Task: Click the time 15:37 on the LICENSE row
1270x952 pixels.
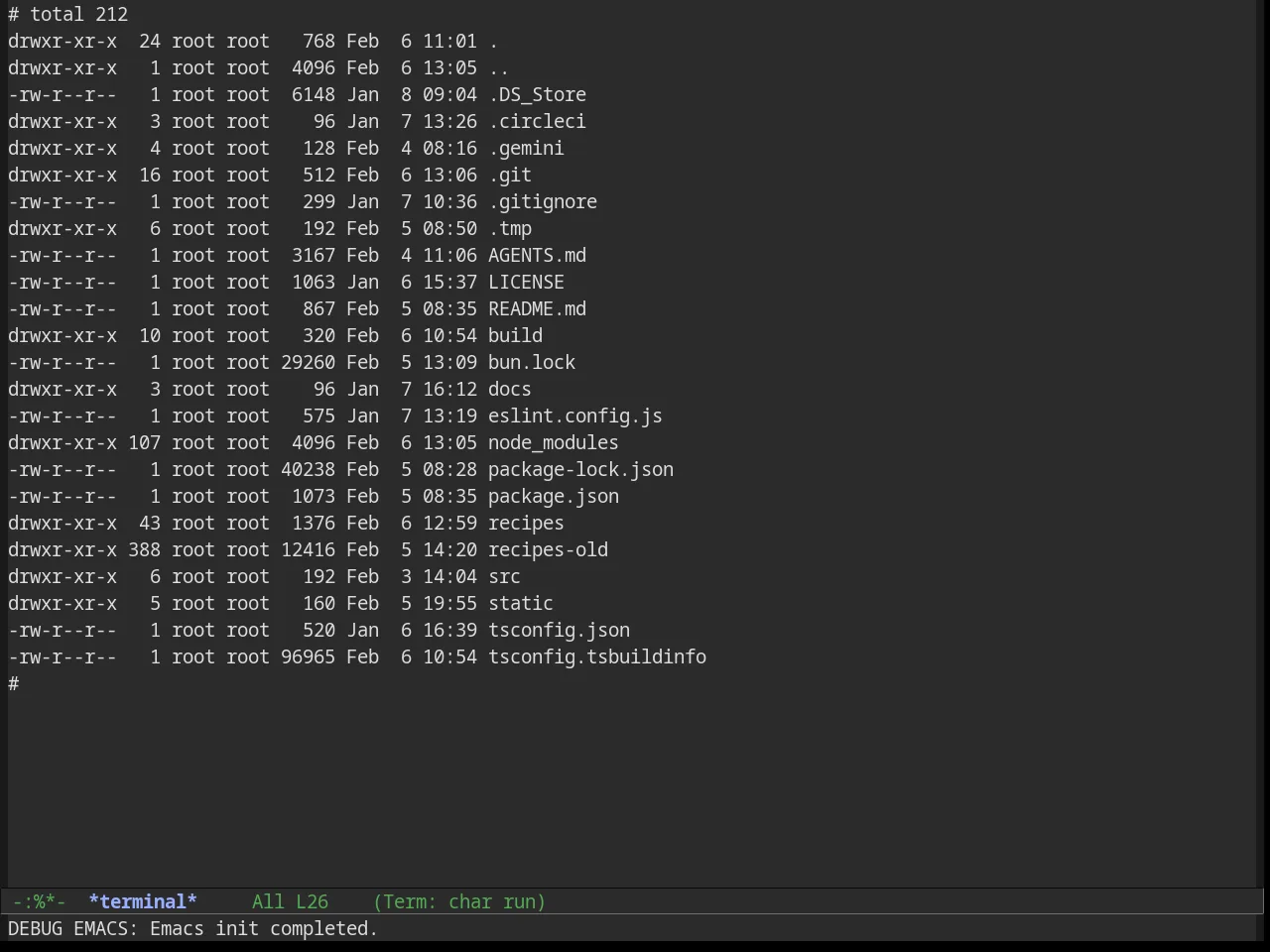Action: coord(449,282)
